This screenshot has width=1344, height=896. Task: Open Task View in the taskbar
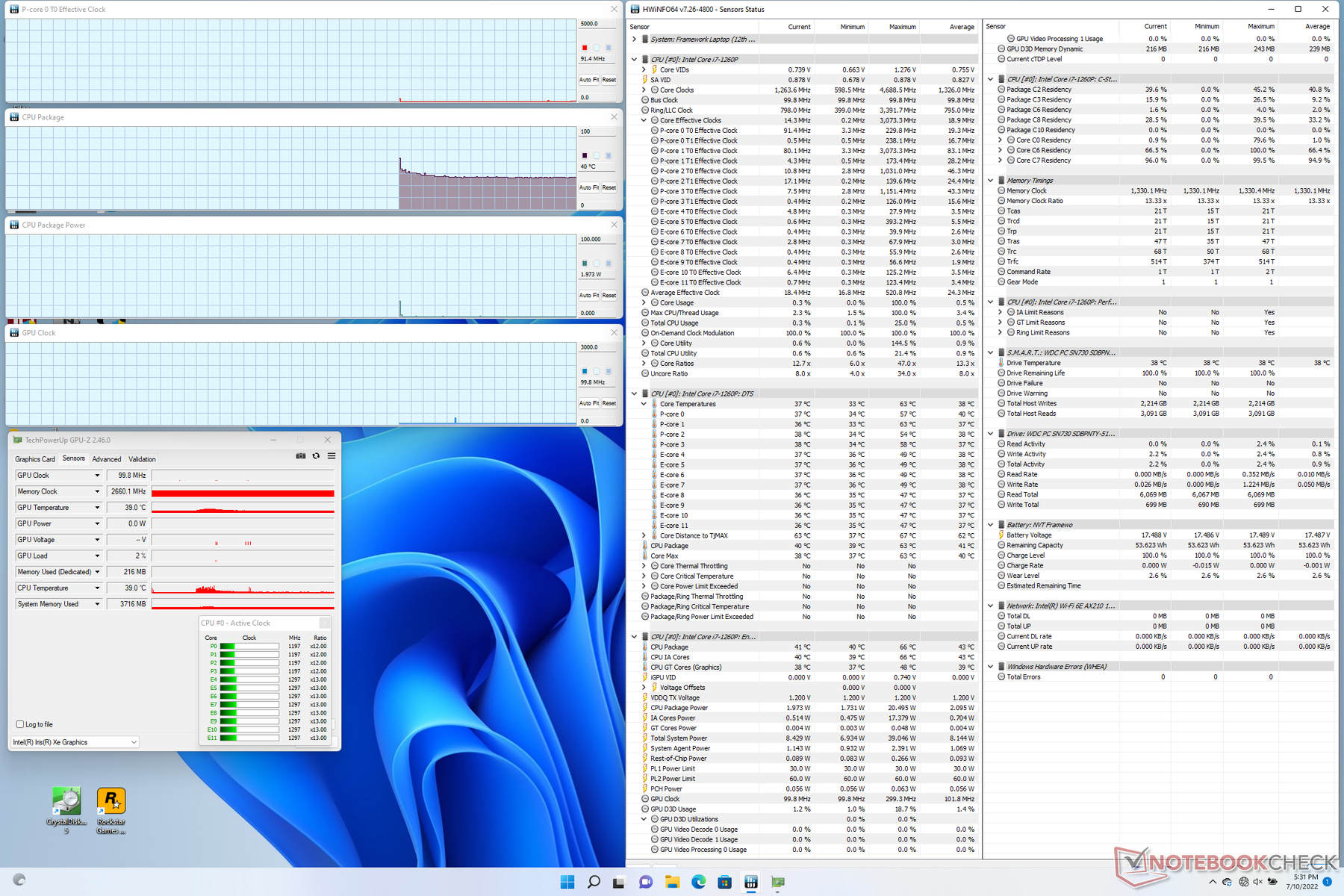click(x=619, y=882)
